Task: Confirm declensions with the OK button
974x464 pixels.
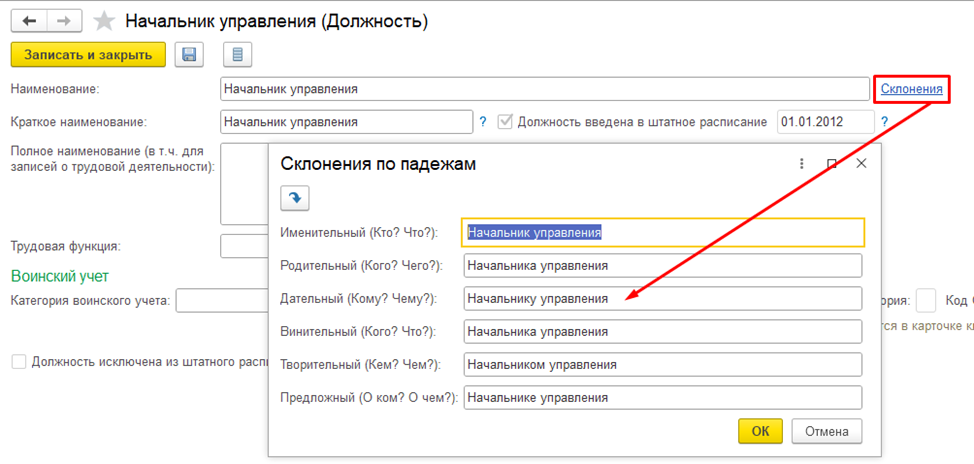Action: tap(760, 431)
